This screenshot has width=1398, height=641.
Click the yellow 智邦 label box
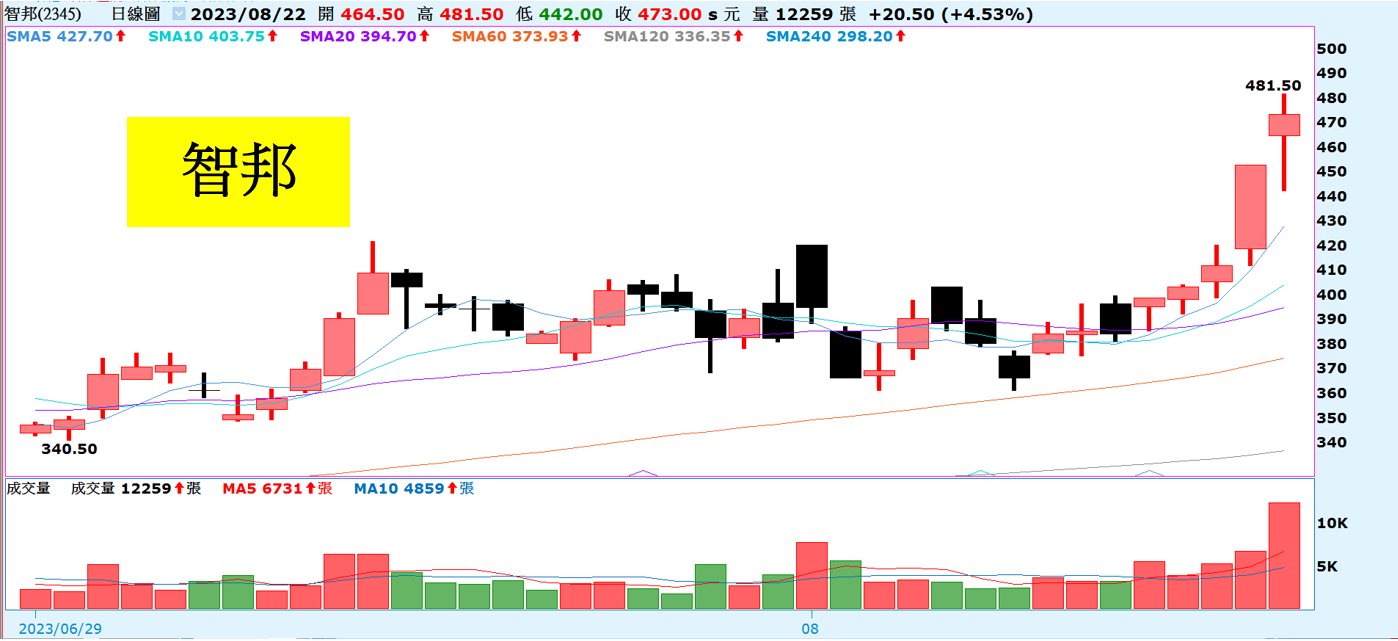click(x=238, y=171)
